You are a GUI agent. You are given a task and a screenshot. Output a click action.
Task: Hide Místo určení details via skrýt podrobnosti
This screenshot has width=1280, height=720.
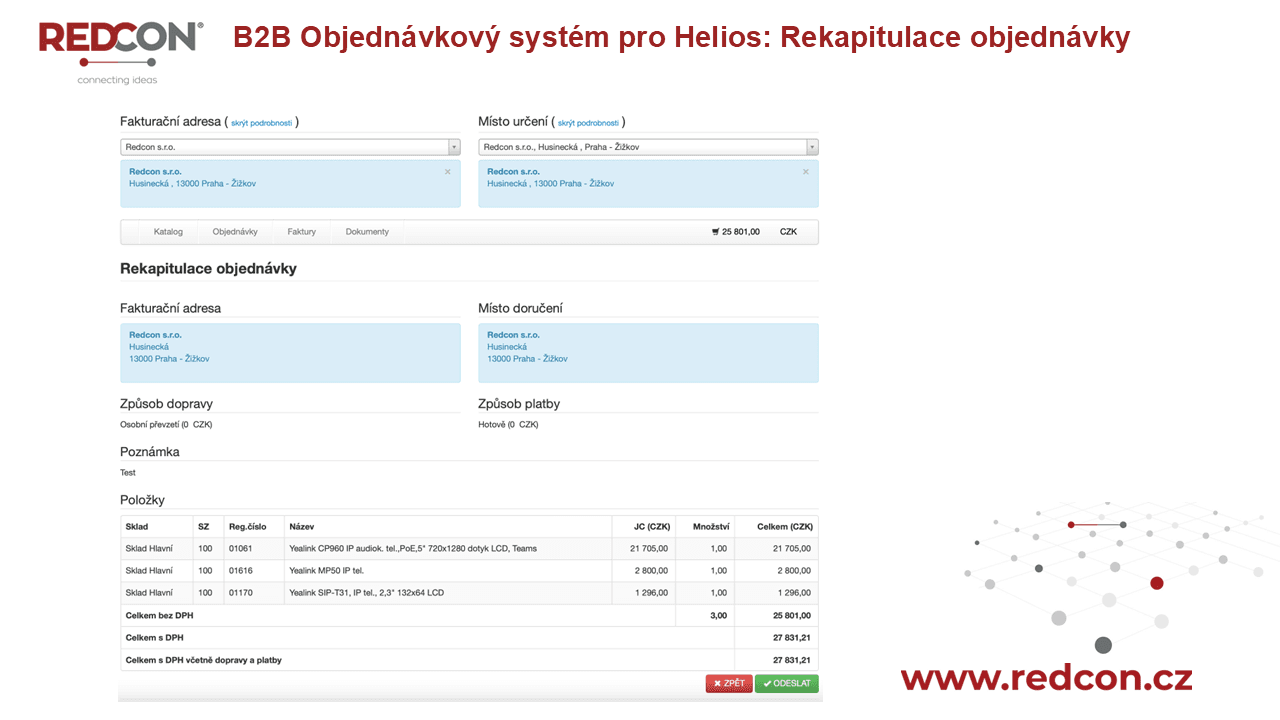click(587, 123)
